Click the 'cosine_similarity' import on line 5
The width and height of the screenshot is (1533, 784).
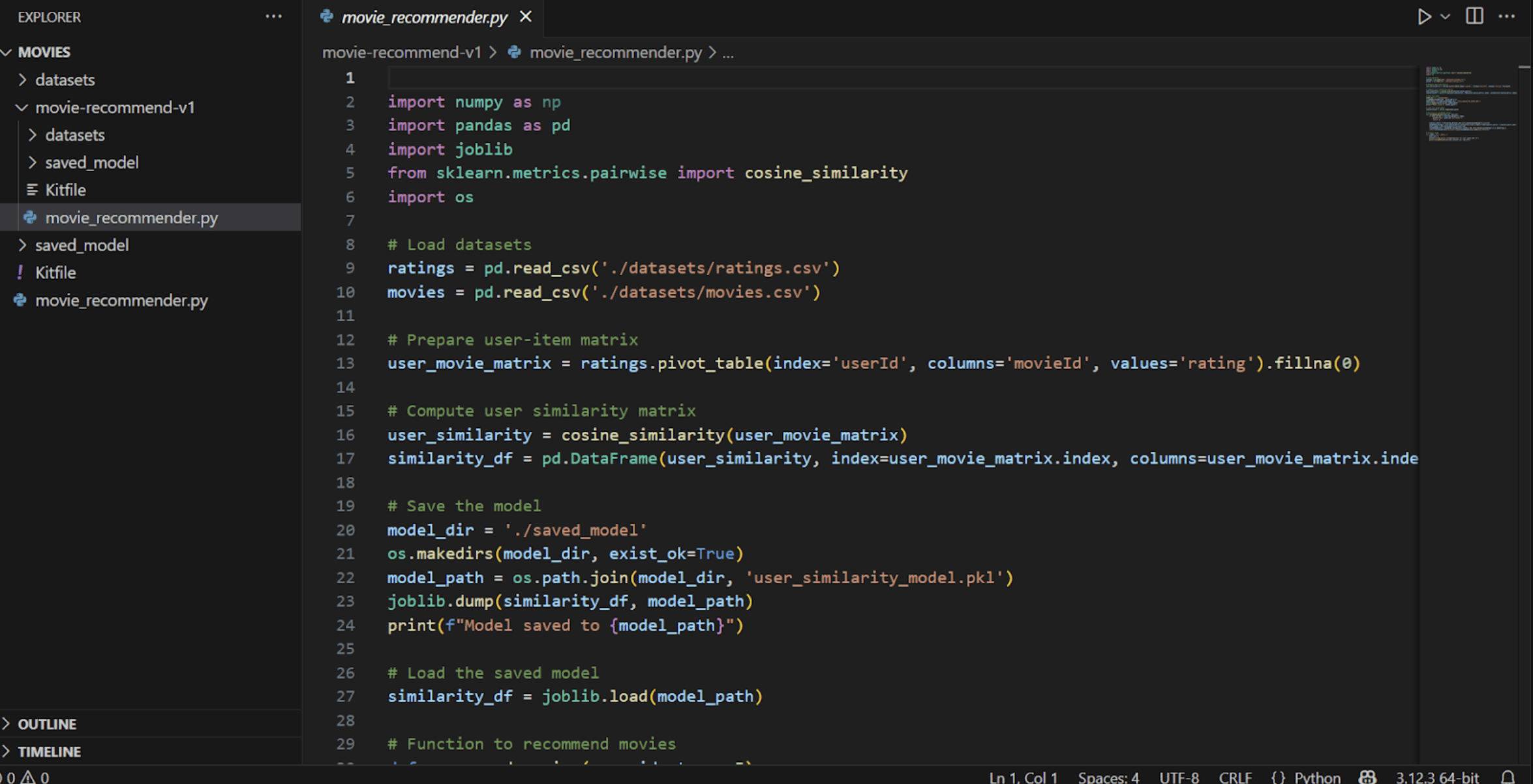[x=826, y=173]
